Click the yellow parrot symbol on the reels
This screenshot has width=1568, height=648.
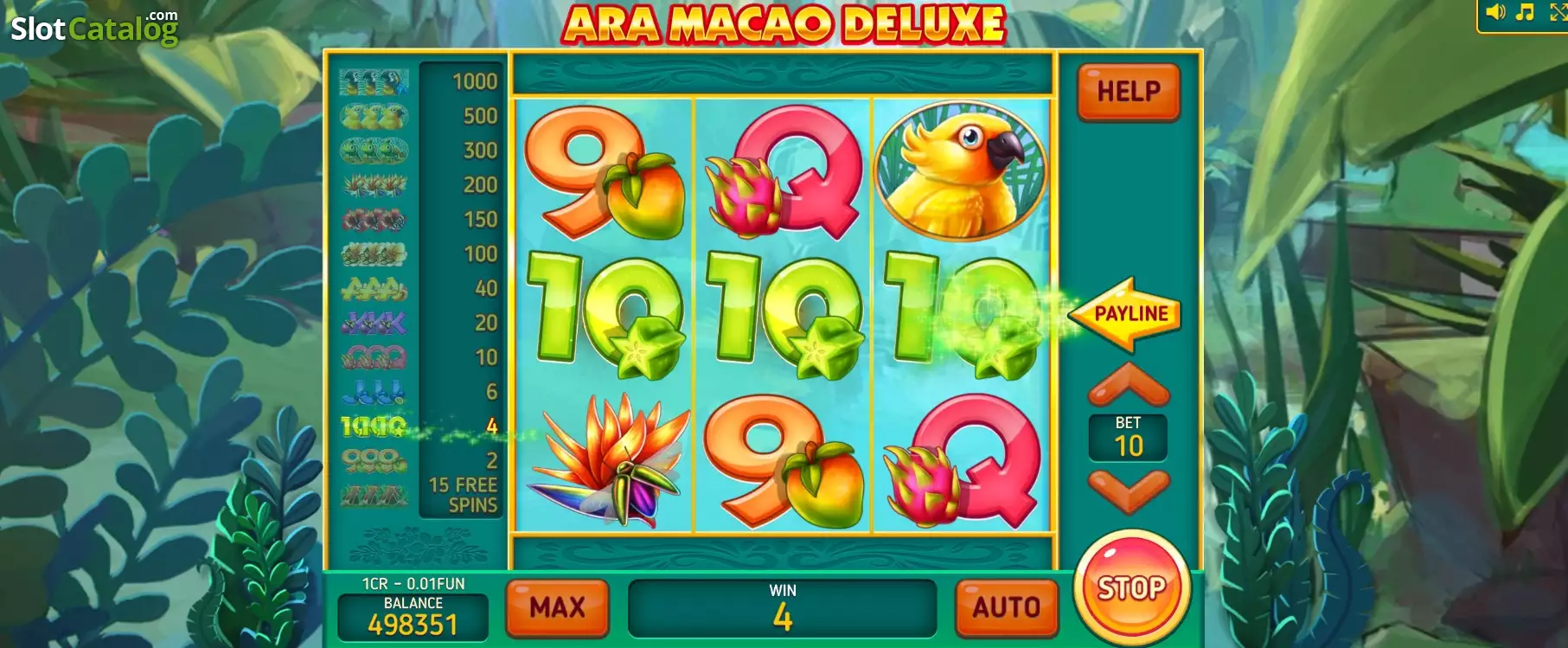(960, 170)
